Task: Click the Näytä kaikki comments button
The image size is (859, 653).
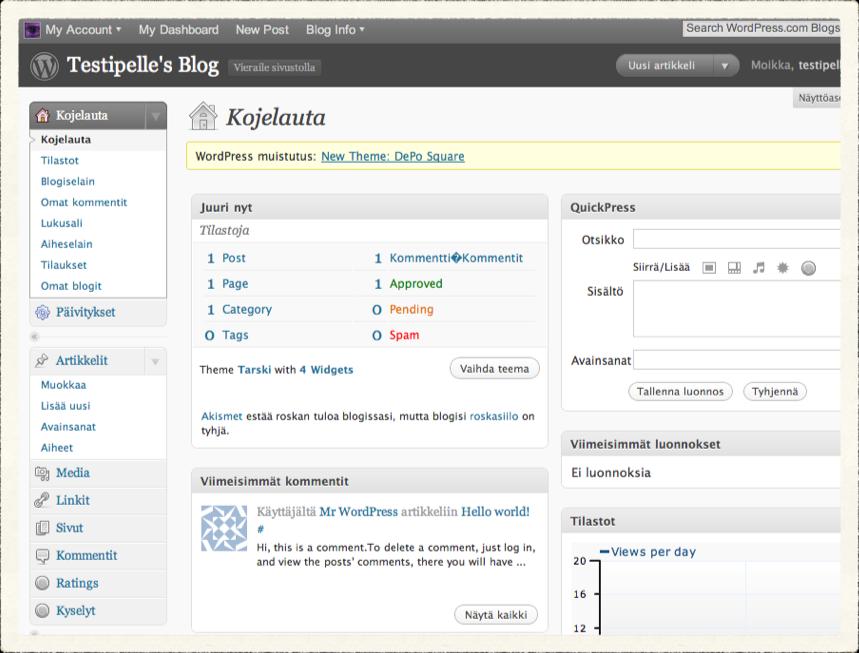Action: click(496, 615)
